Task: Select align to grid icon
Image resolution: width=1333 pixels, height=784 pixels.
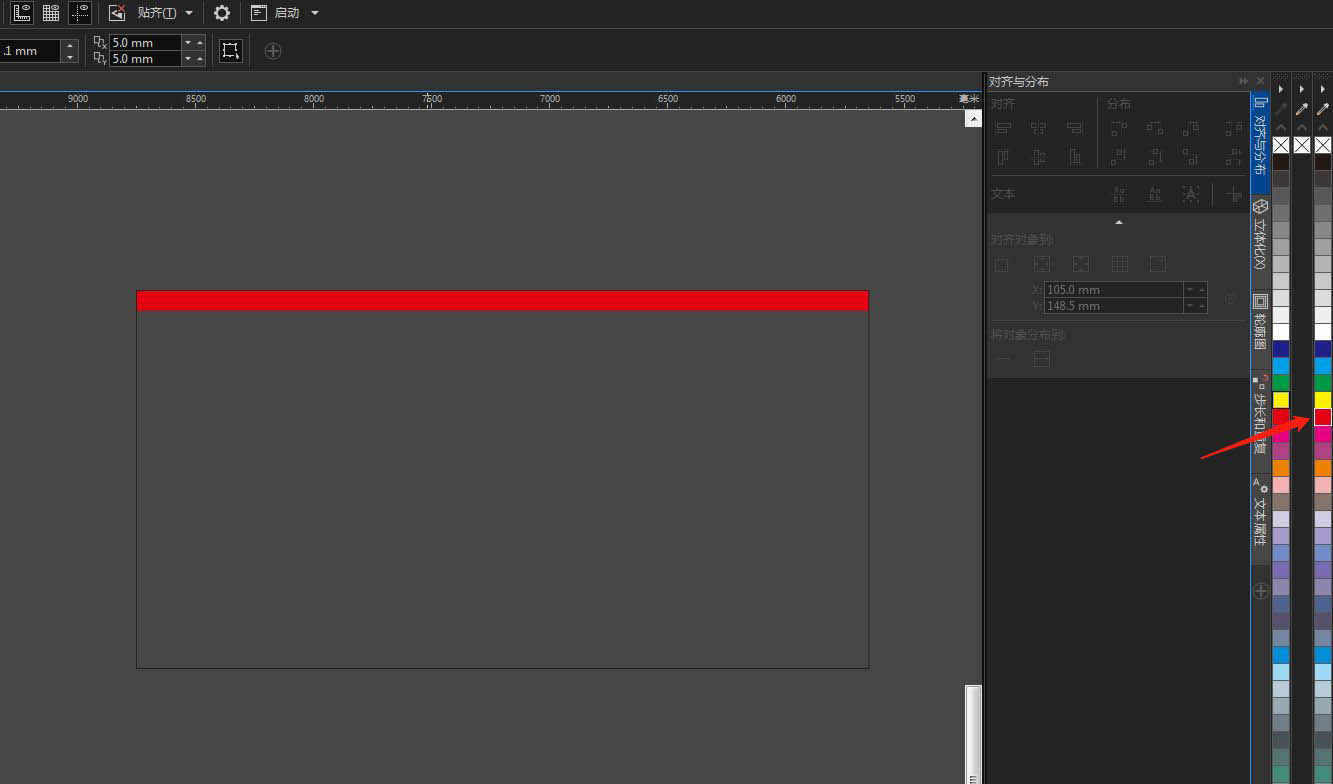Action: click(x=1120, y=264)
